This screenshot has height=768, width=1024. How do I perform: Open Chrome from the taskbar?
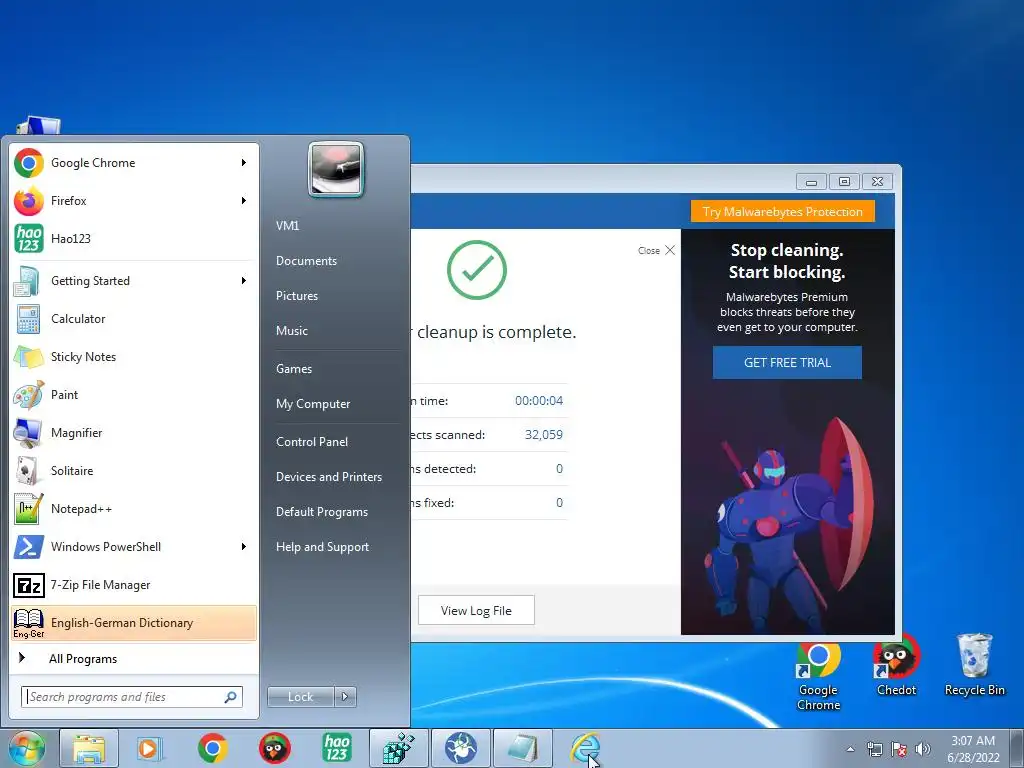[x=212, y=748]
